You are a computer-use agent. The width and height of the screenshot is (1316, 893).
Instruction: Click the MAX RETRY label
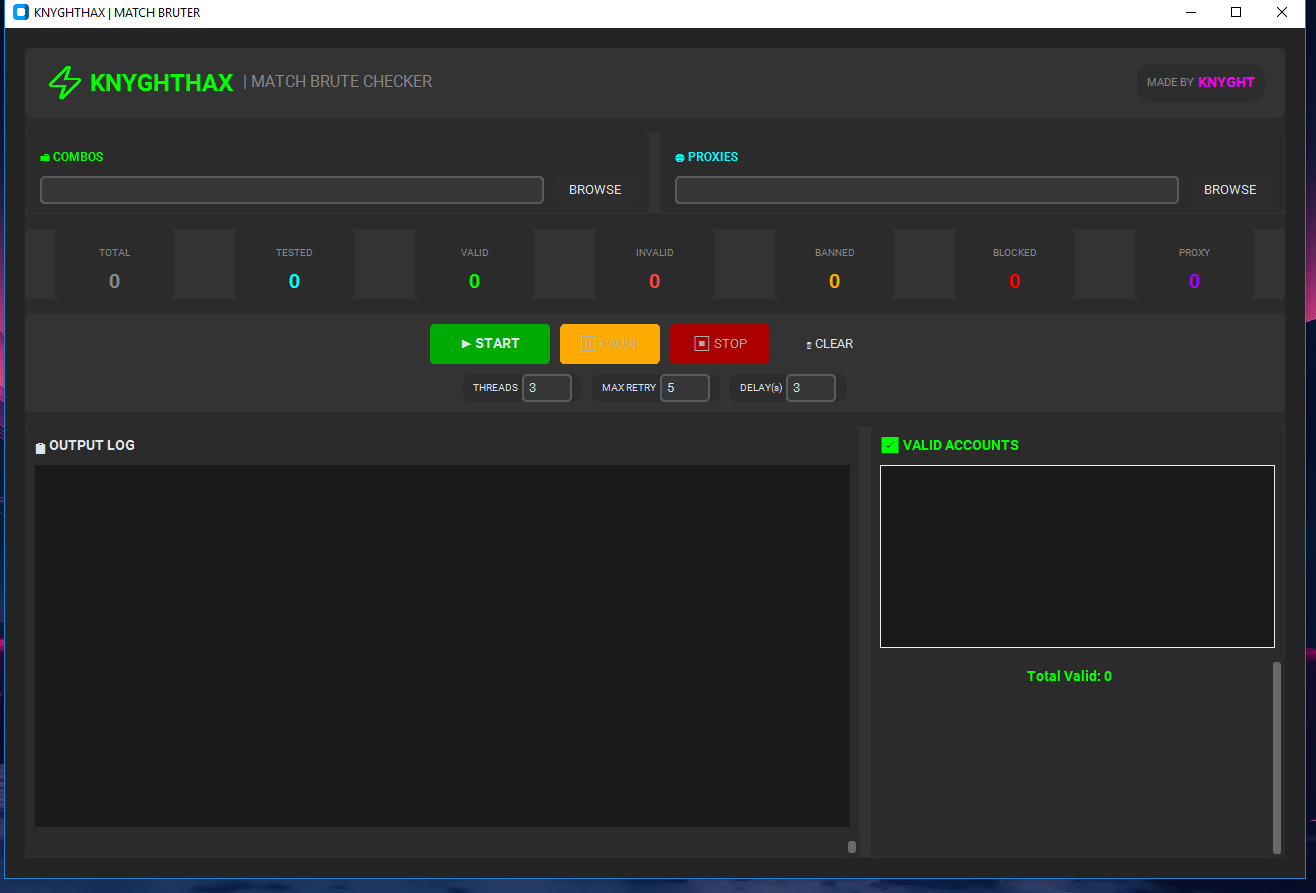[629, 388]
